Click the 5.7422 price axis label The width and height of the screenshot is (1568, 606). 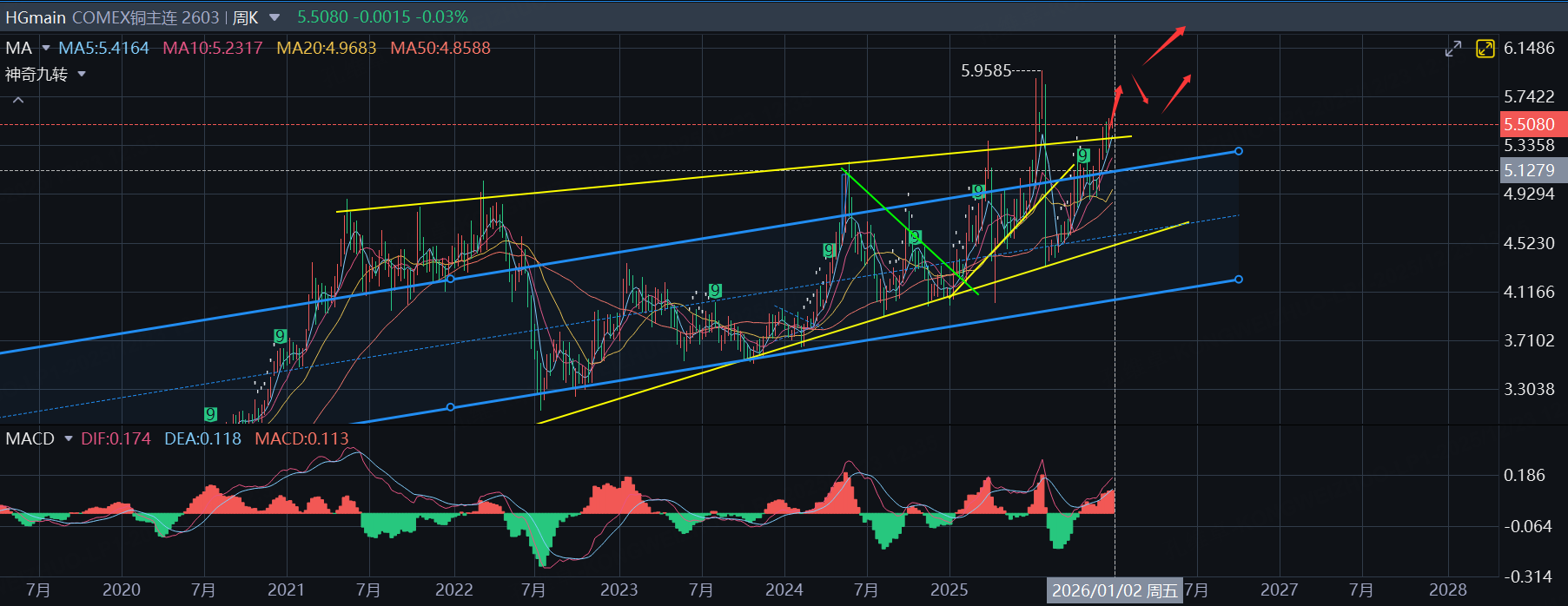(1529, 96)
